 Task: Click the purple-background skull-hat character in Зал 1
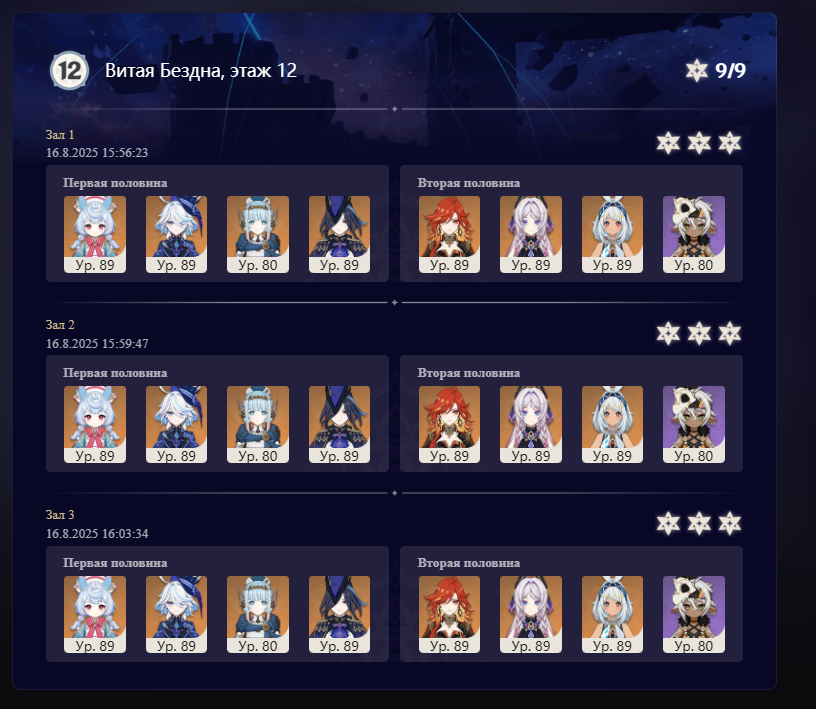694,234
